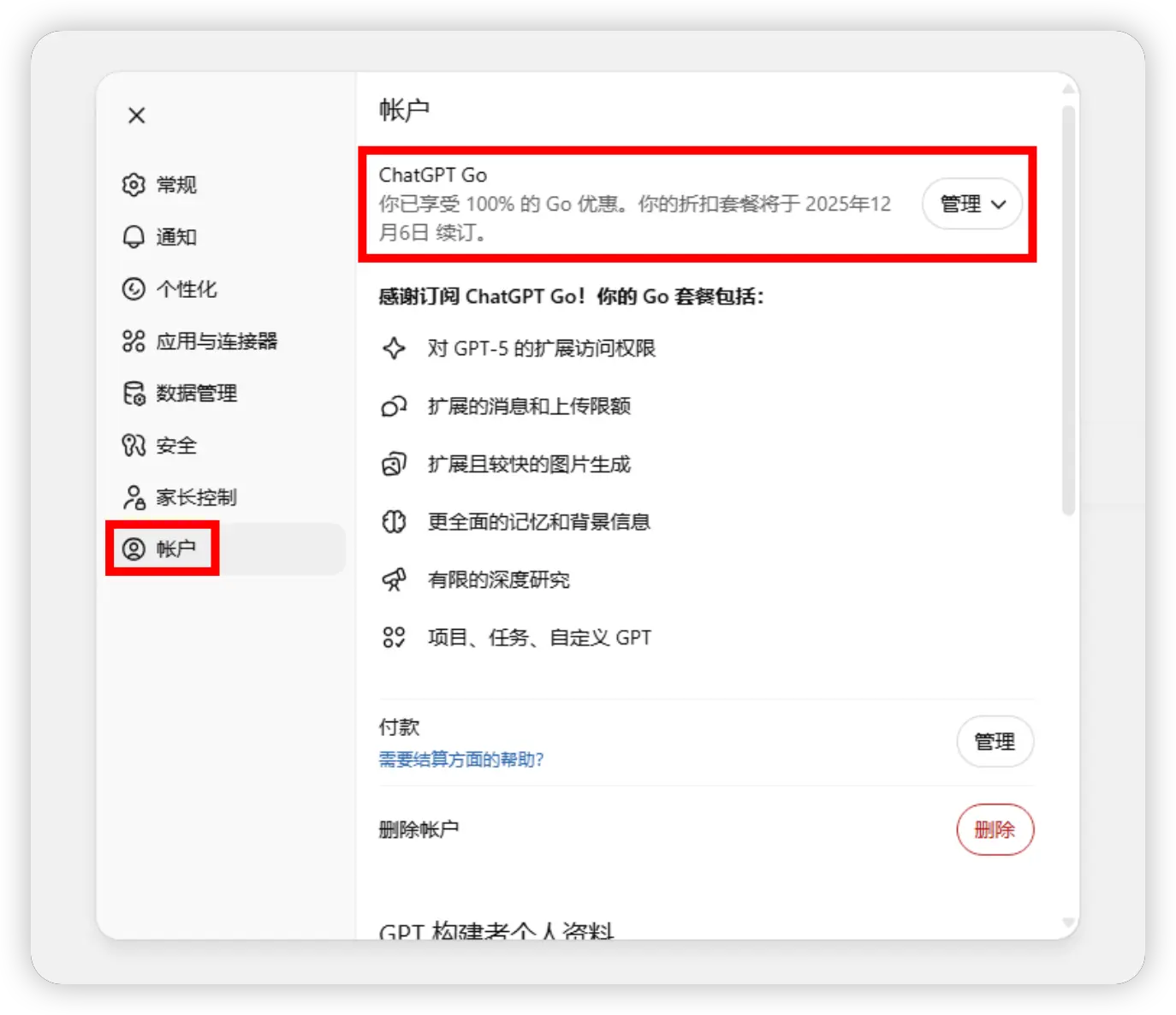Click the chevron arrow on 管理 button
Image resolution: width=1176 pixels, height=1015 pixels.
pyautogui.click(x=998, y=205)
